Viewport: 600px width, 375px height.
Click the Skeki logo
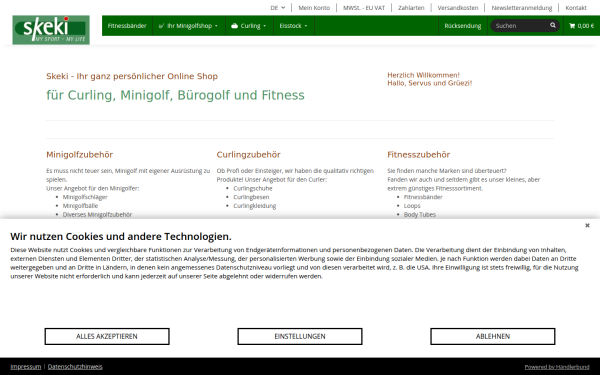(51, 30)
